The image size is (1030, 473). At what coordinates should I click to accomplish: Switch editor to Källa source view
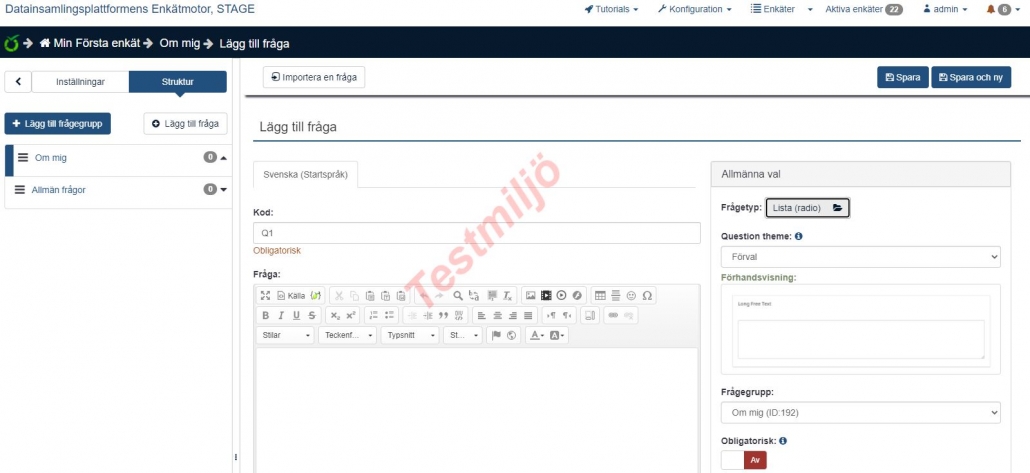coord(291,296)
